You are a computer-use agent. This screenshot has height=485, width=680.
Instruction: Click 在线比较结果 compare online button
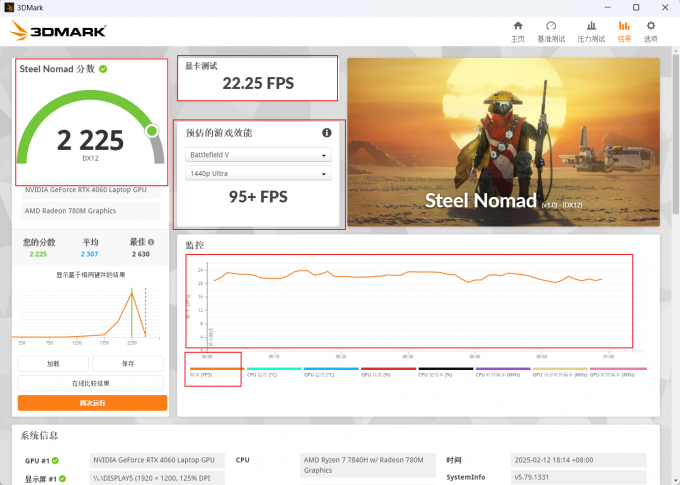[x=91, y=383]
